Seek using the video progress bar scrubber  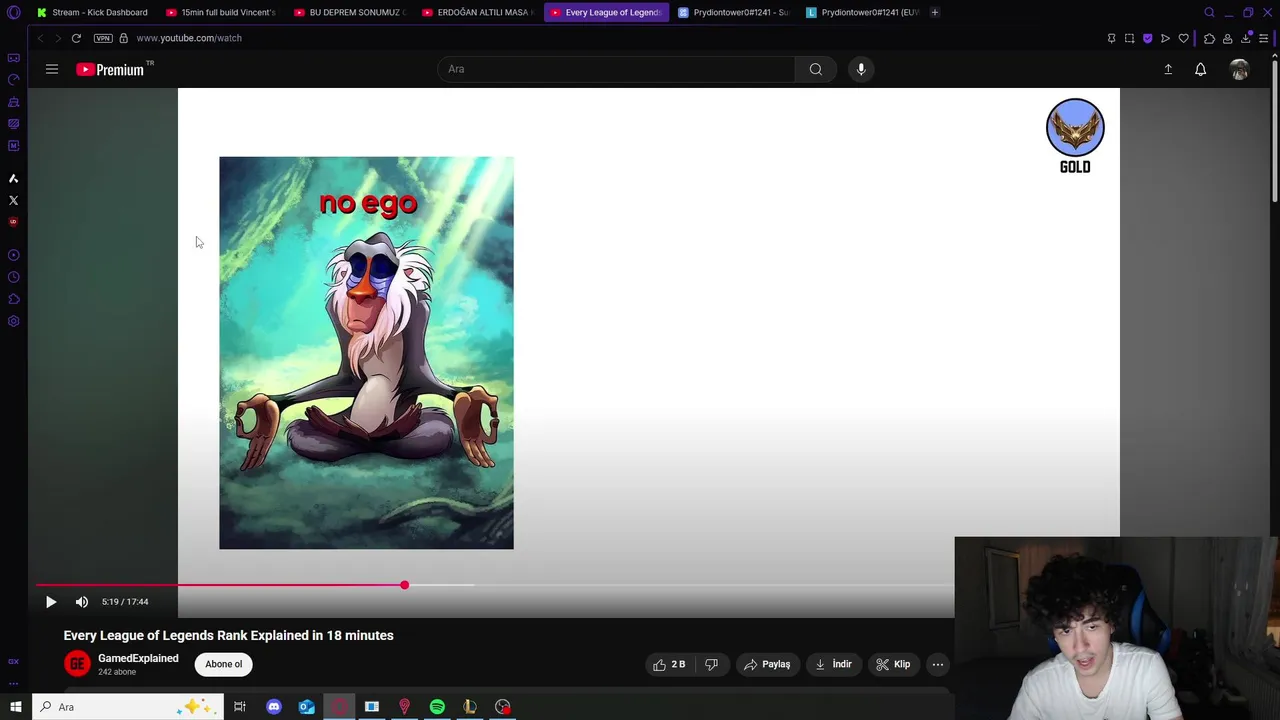(404, 585)
